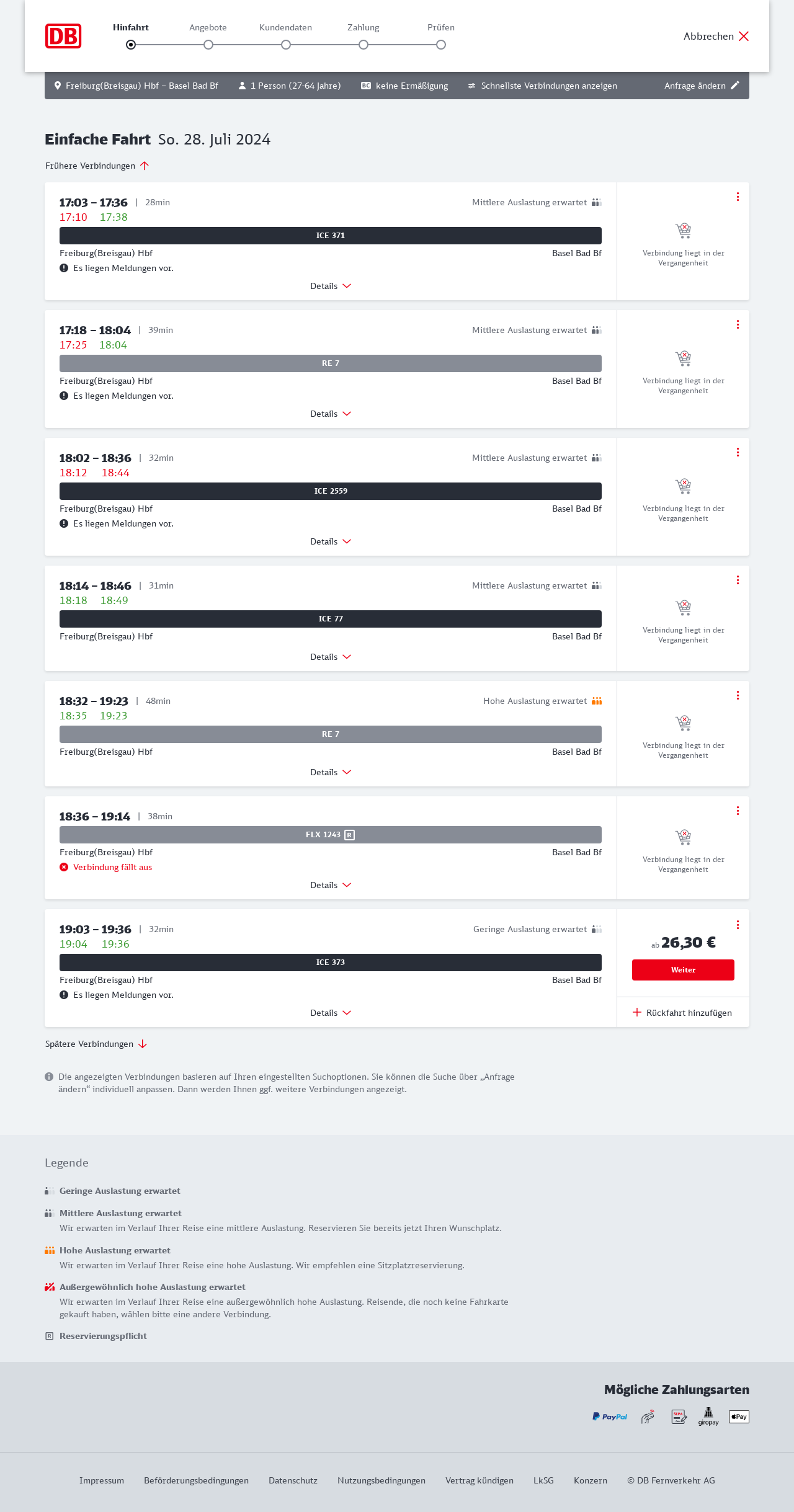
Task: Open Schnellste Verbindungen anzeigen filter
Action: point(543,86)
